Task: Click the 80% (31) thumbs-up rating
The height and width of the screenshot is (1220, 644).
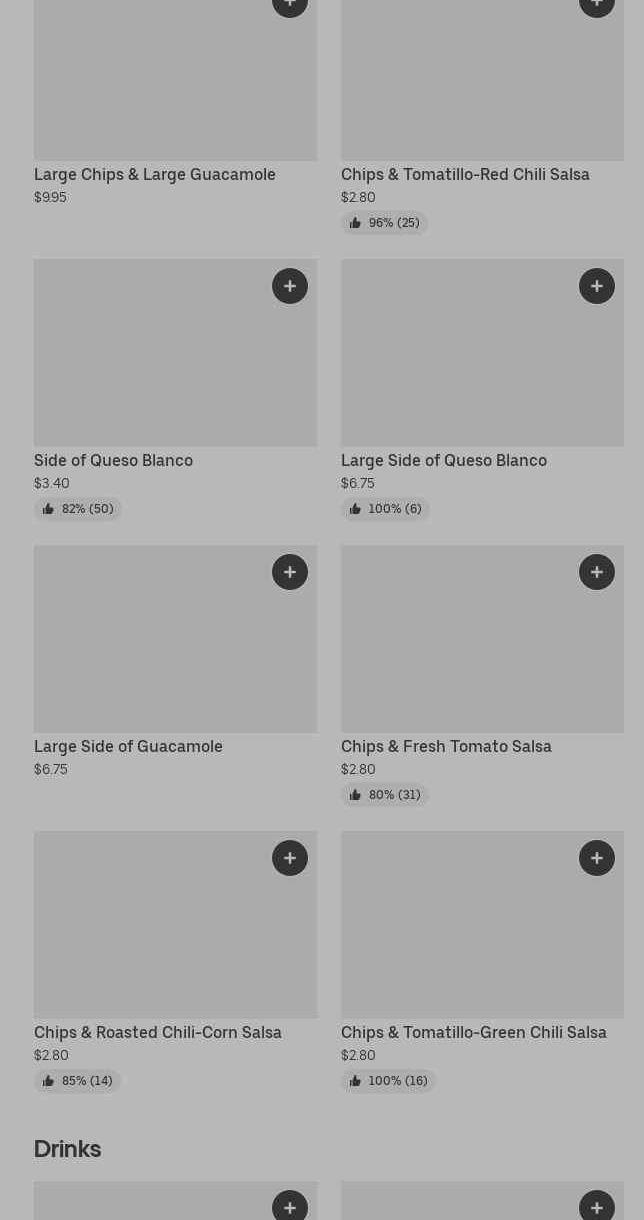Action: (384, 795)
